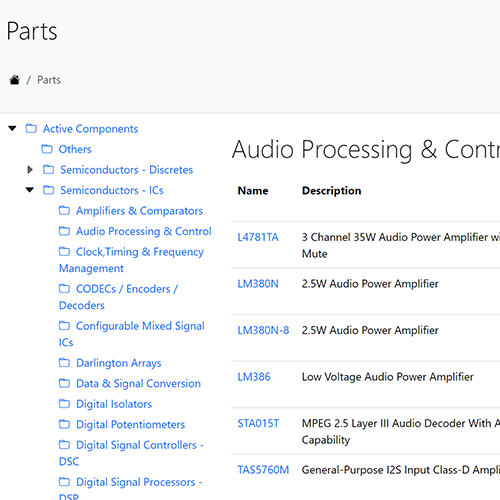This screenshot has width=500, height=500.
Task: Open Digital Isolators category
Action: click(x=114, y=404)
